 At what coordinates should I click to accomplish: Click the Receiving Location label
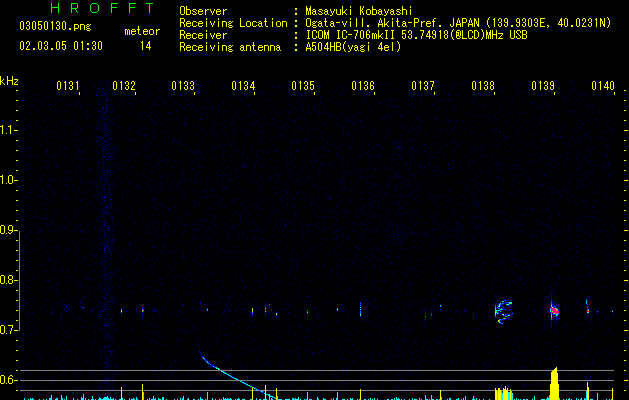click(233, 23)
